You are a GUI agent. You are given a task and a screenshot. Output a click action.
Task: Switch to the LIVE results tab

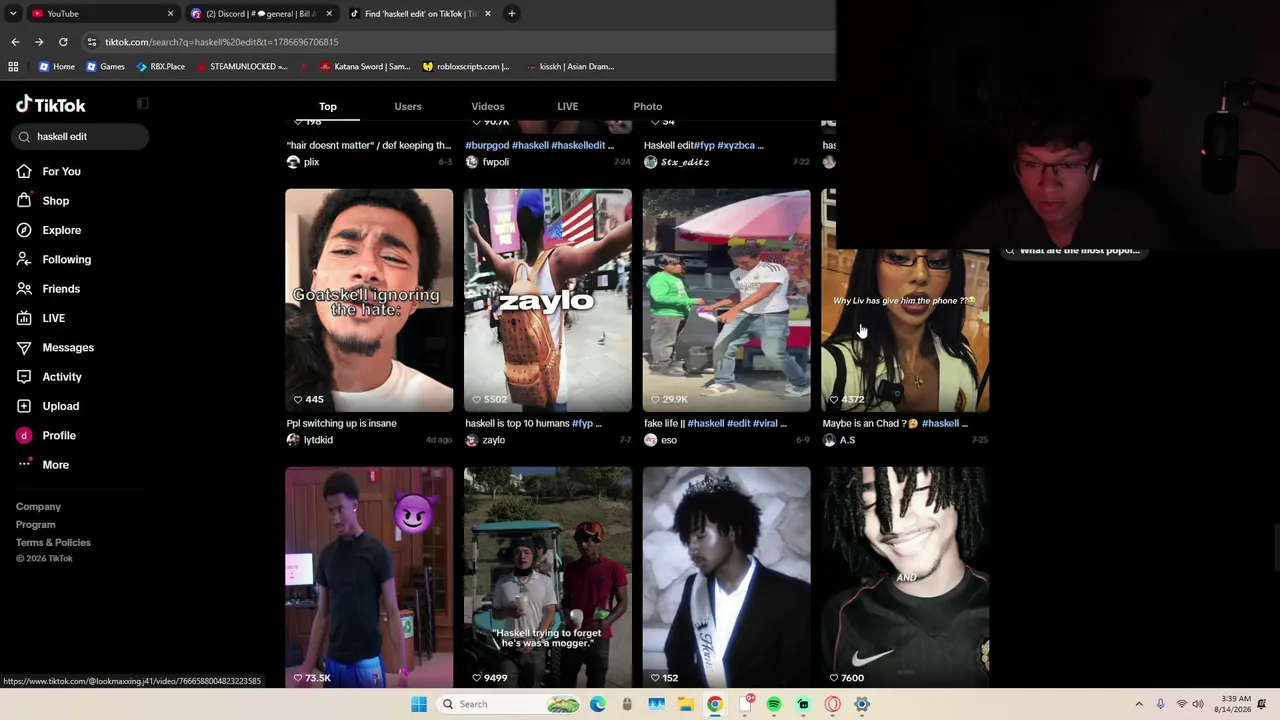(x=567, y=107)
